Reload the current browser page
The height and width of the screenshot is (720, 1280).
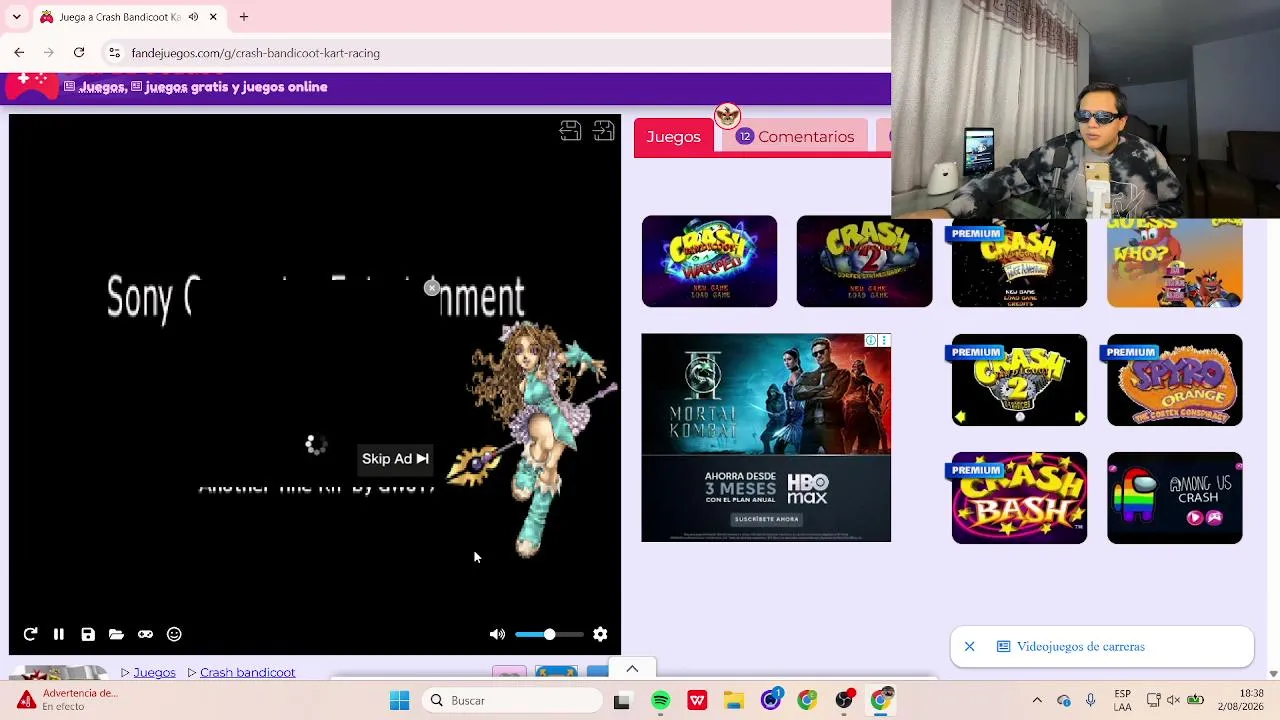(x=79, y=52)
